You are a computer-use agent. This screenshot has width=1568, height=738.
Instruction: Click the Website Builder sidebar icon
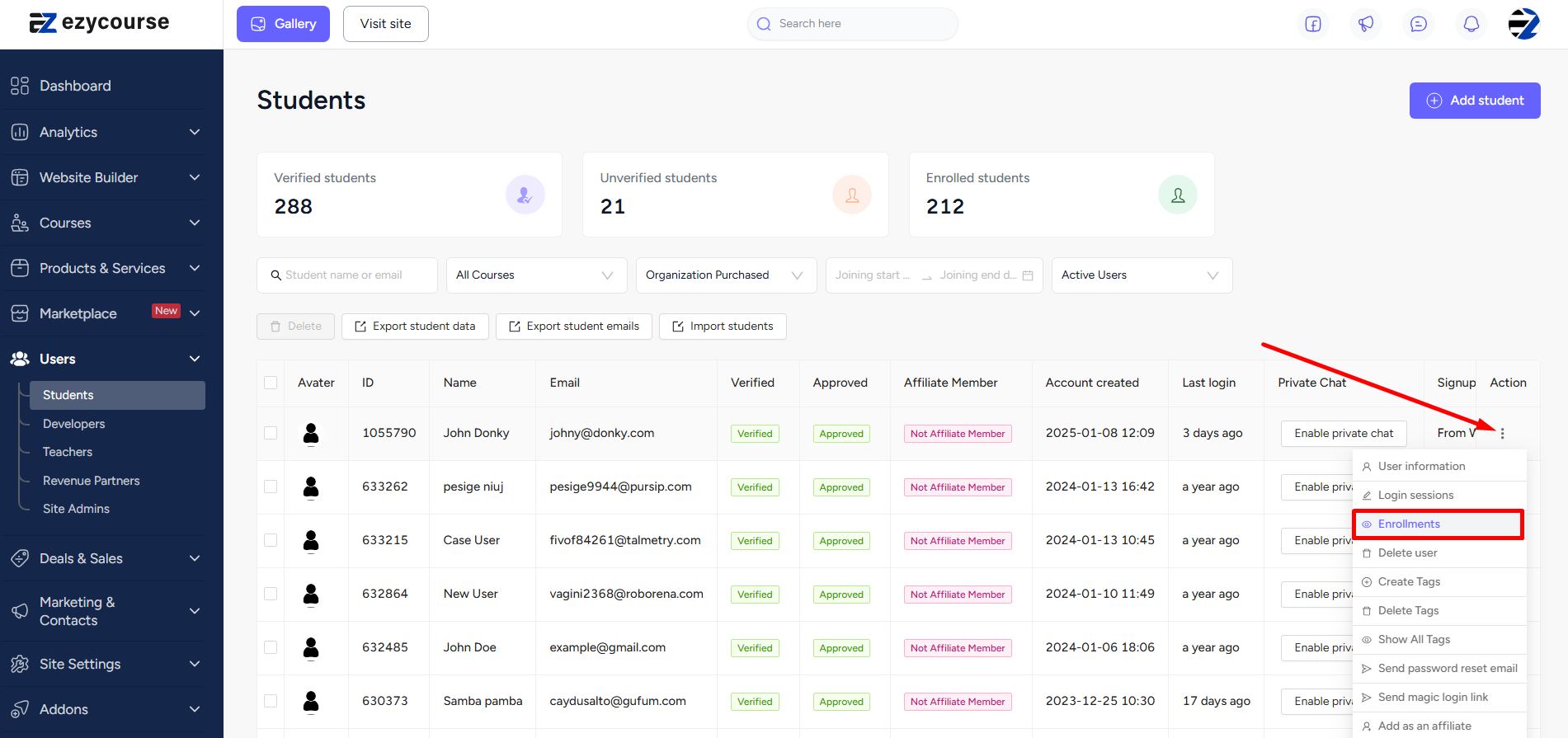[x=20, y=177]
